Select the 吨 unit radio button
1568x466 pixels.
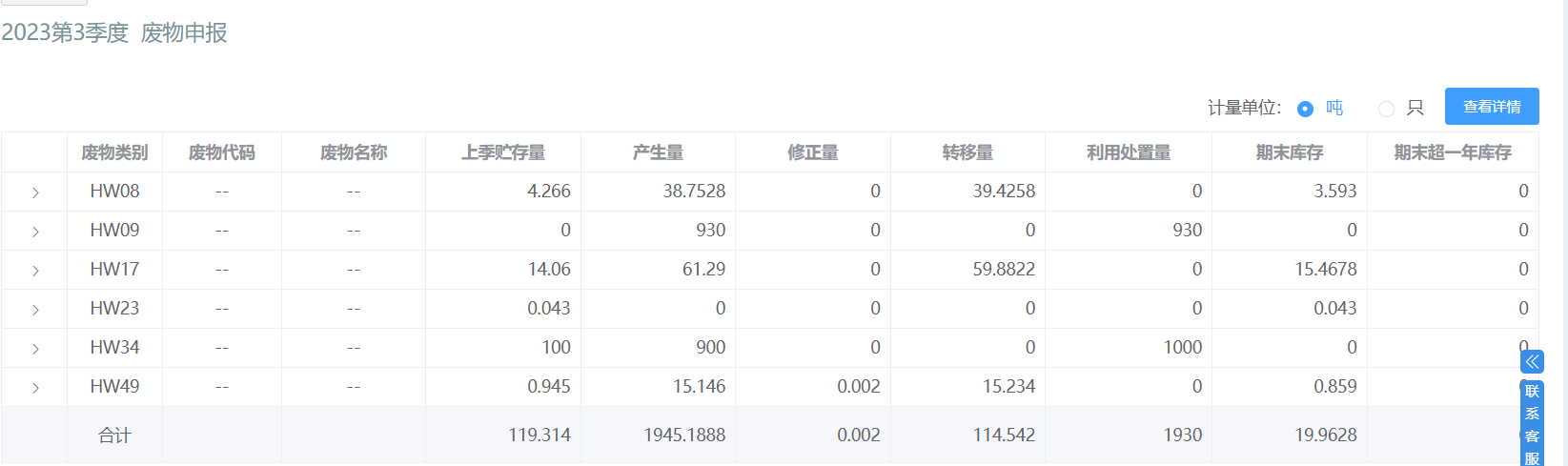coord(1306,109)
